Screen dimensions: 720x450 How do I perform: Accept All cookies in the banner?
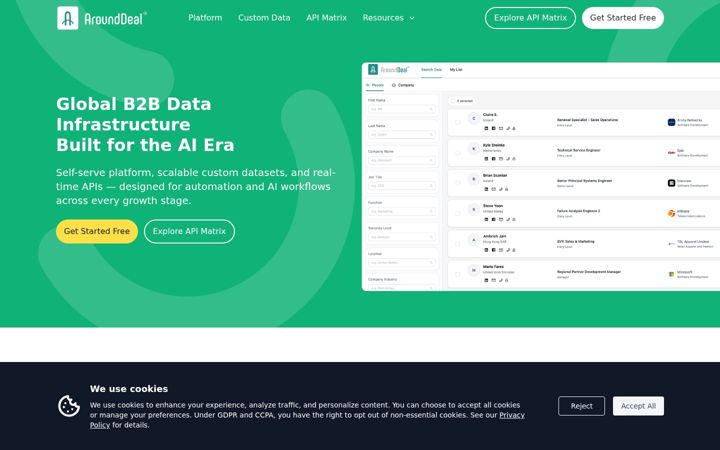[x=638, y=406]
